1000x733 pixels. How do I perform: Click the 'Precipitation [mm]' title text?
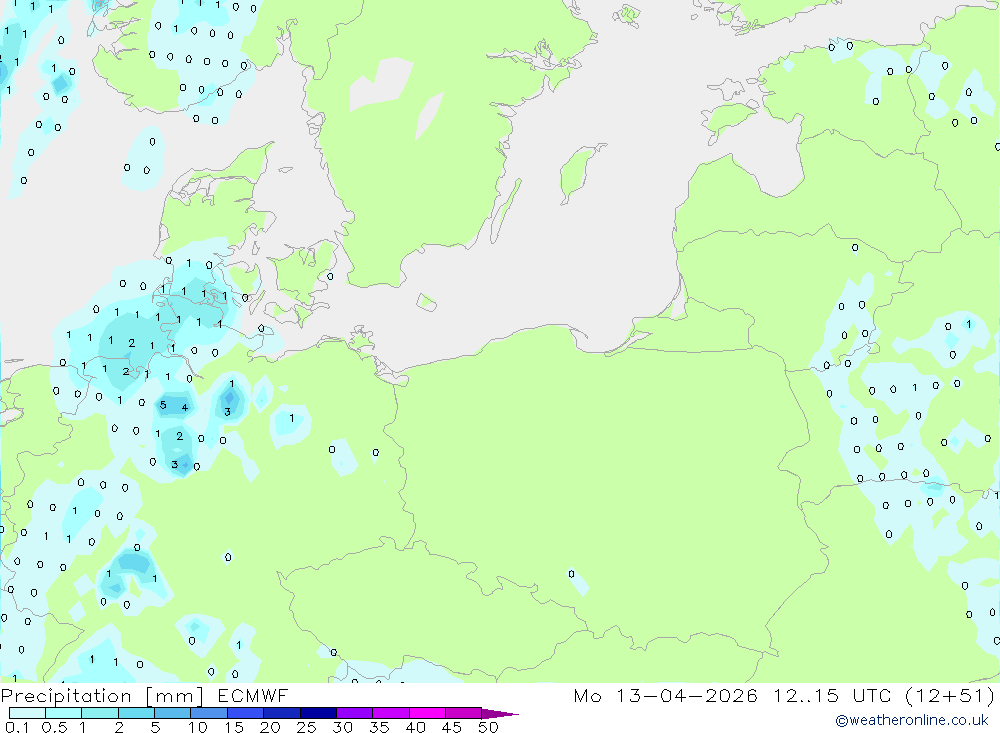[102, 695]
